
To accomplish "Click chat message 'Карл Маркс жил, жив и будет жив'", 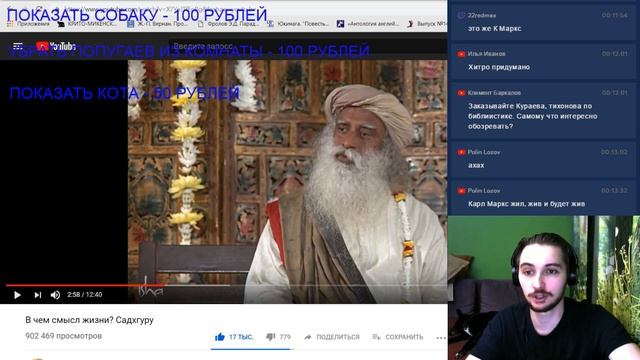I will click(x=527, y=204).
